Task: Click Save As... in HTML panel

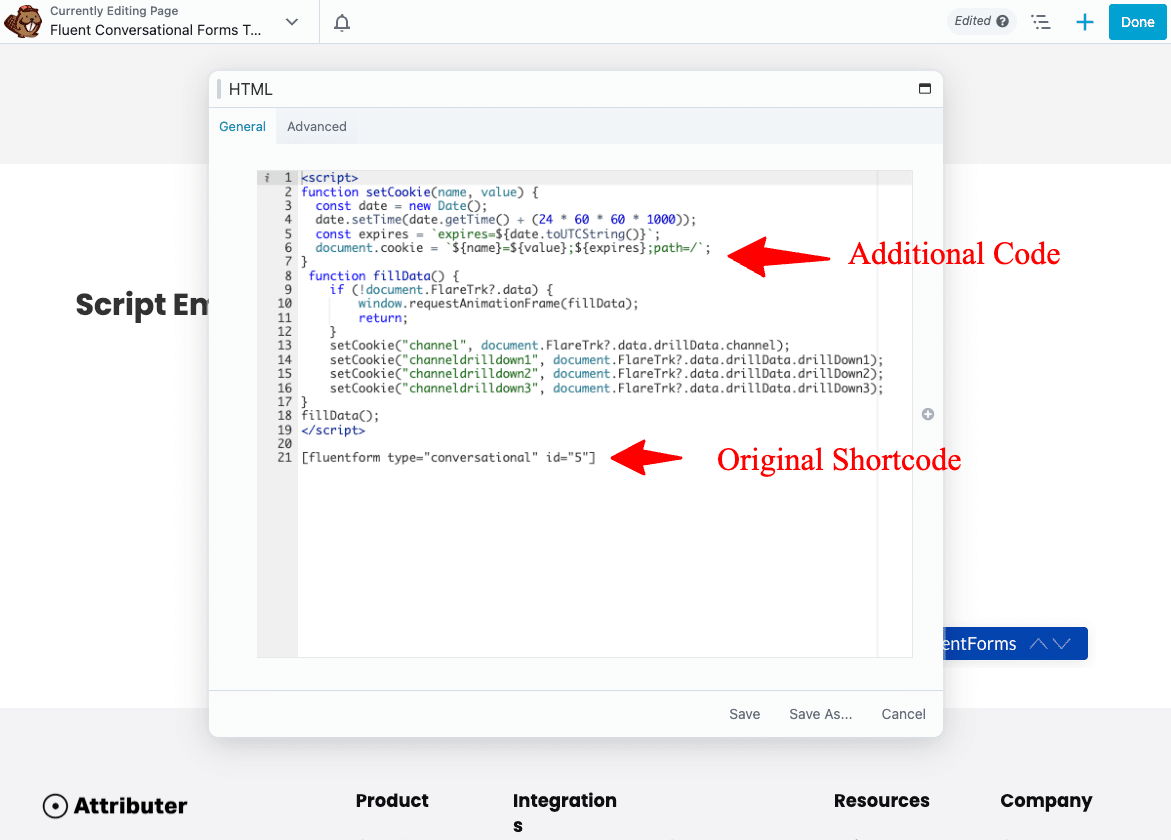Action: [x=820, y=714]
